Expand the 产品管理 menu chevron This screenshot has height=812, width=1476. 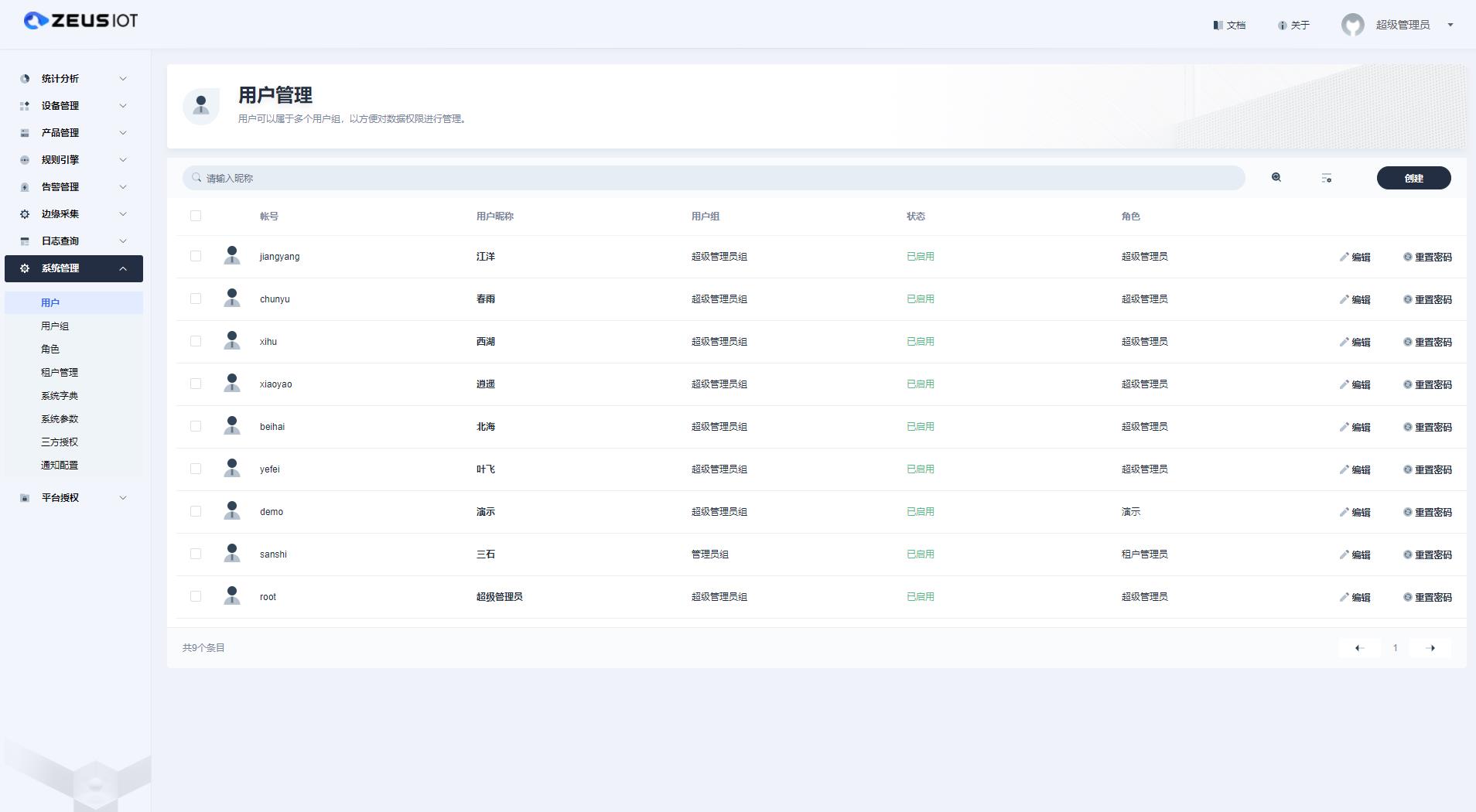coord(123,133)
